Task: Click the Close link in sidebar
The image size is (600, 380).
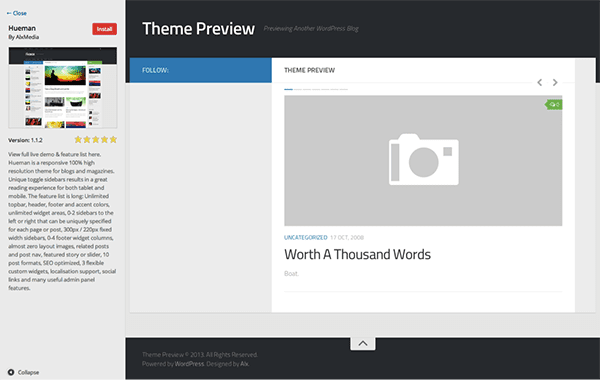Action: tap(16, 13)
